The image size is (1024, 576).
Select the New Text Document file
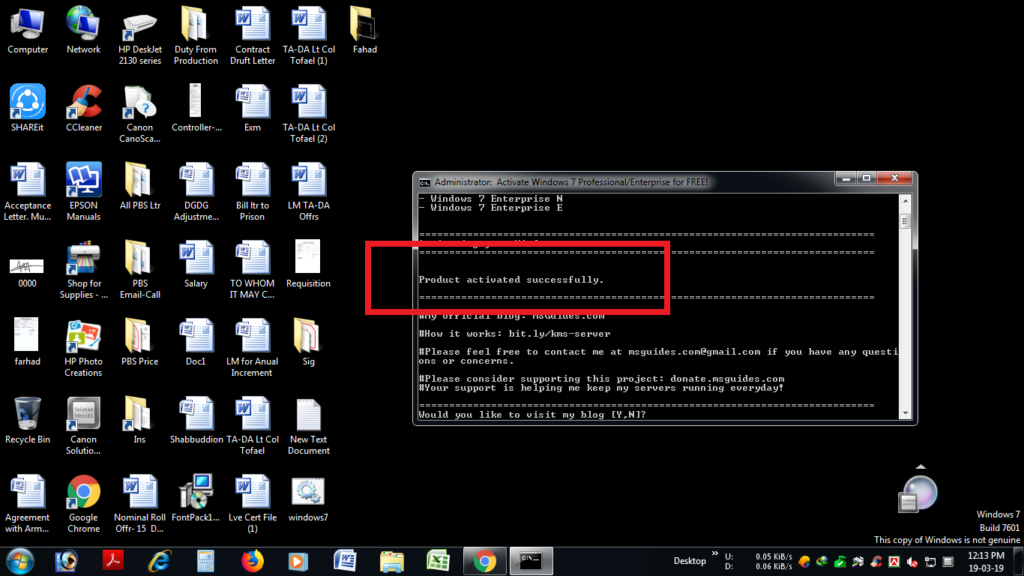(x=308, y=426)
